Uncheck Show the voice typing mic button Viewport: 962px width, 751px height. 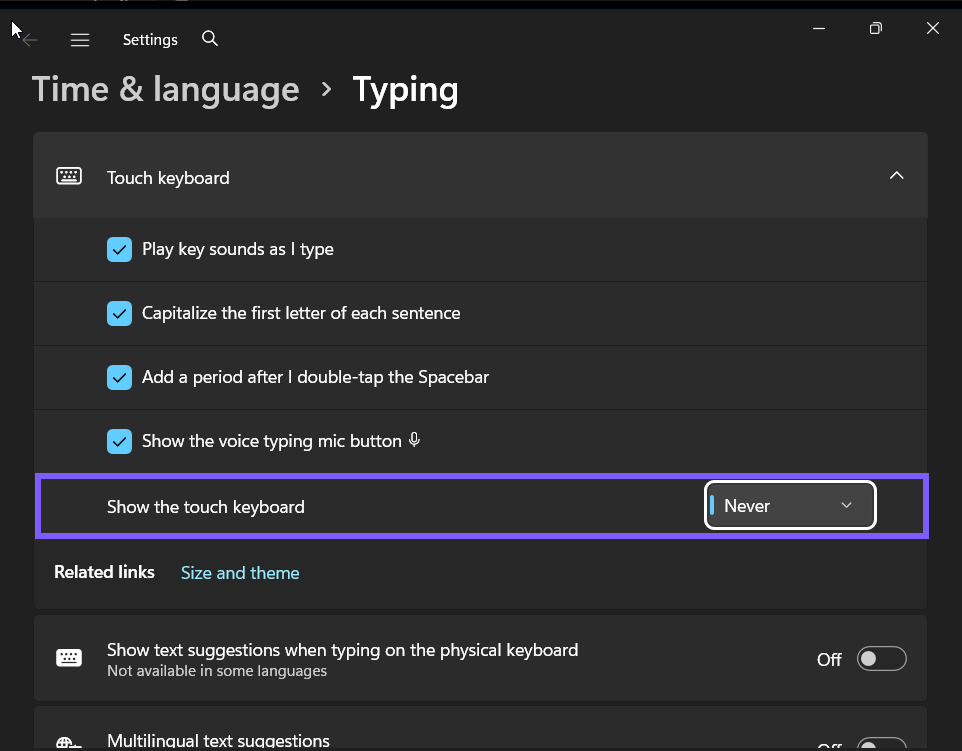pos(120,441)
